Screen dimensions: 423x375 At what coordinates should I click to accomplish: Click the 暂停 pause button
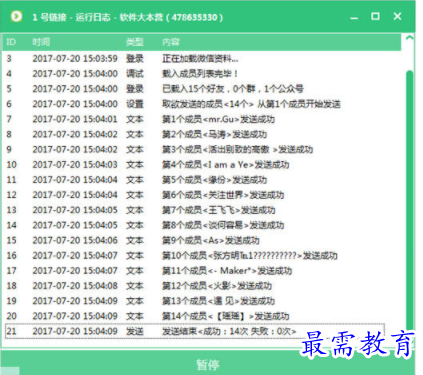[x=208, y=364]
